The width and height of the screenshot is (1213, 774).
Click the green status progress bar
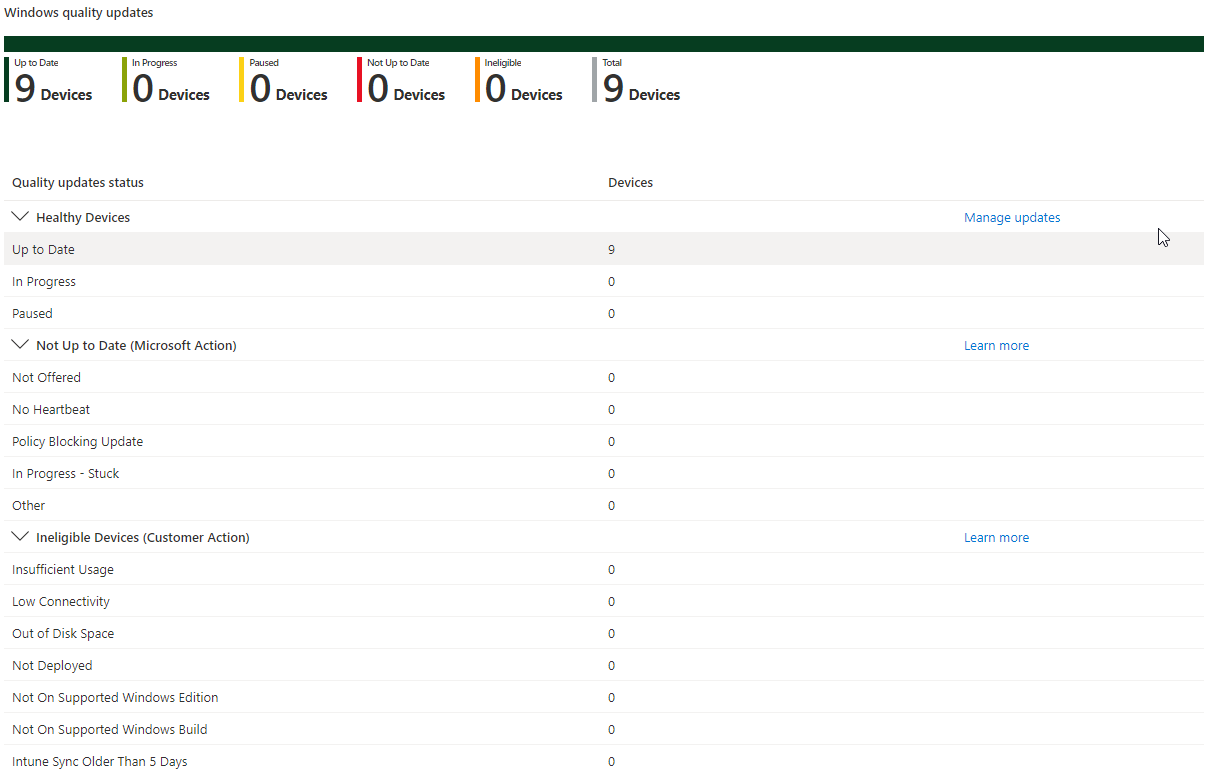[x=603, y=44]
